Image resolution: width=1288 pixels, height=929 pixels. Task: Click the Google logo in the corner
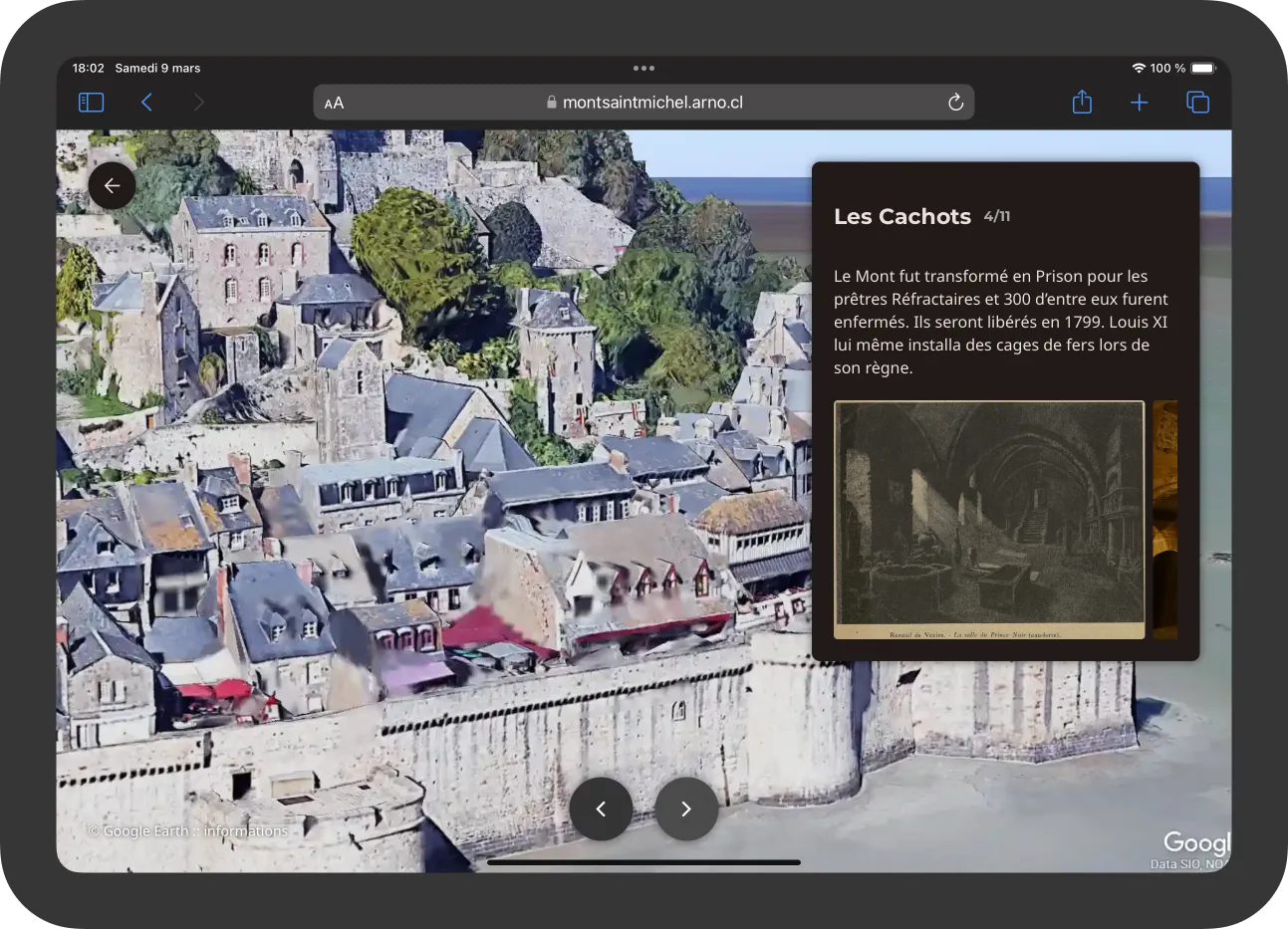[1196, 842]
